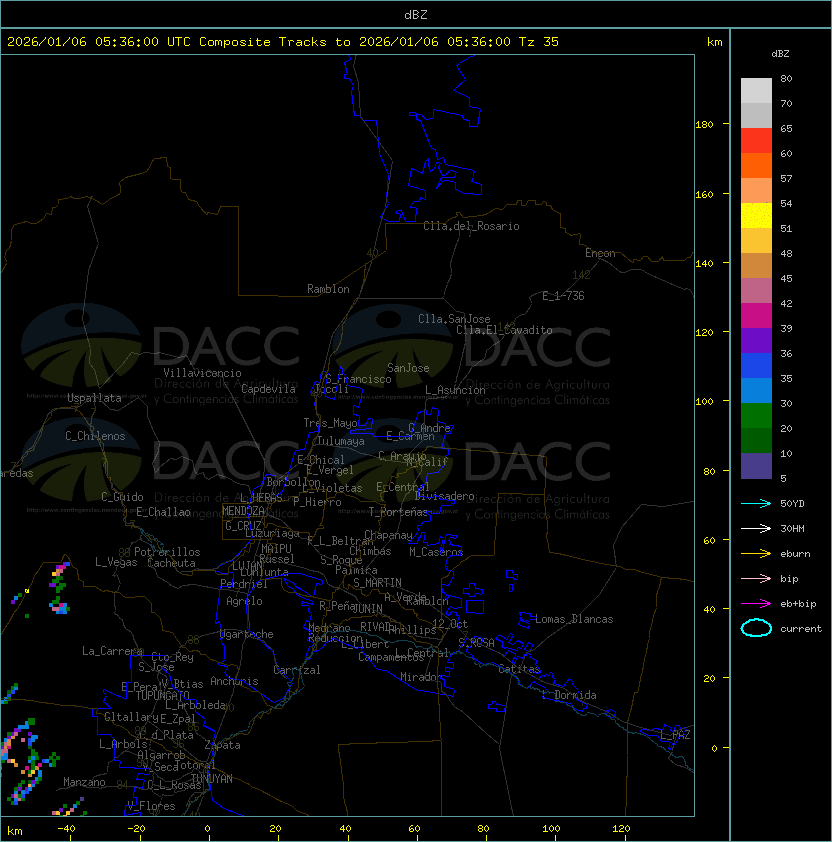
Task: Click the pink bip arrow legend icon
Action: (x=756, y=578)
